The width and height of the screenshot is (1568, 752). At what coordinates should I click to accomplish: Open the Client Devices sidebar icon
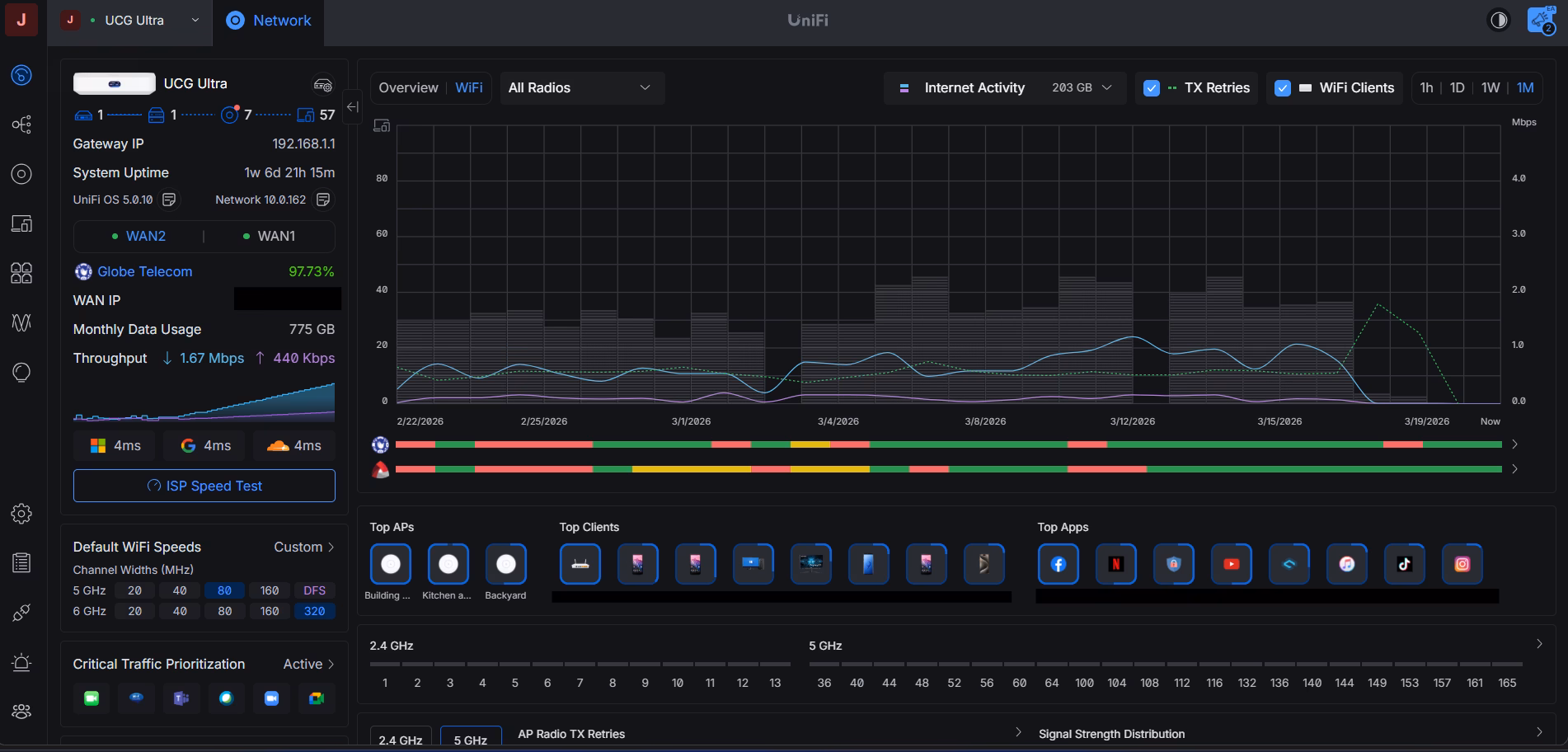pyautogui.click(x=21, y=223)
